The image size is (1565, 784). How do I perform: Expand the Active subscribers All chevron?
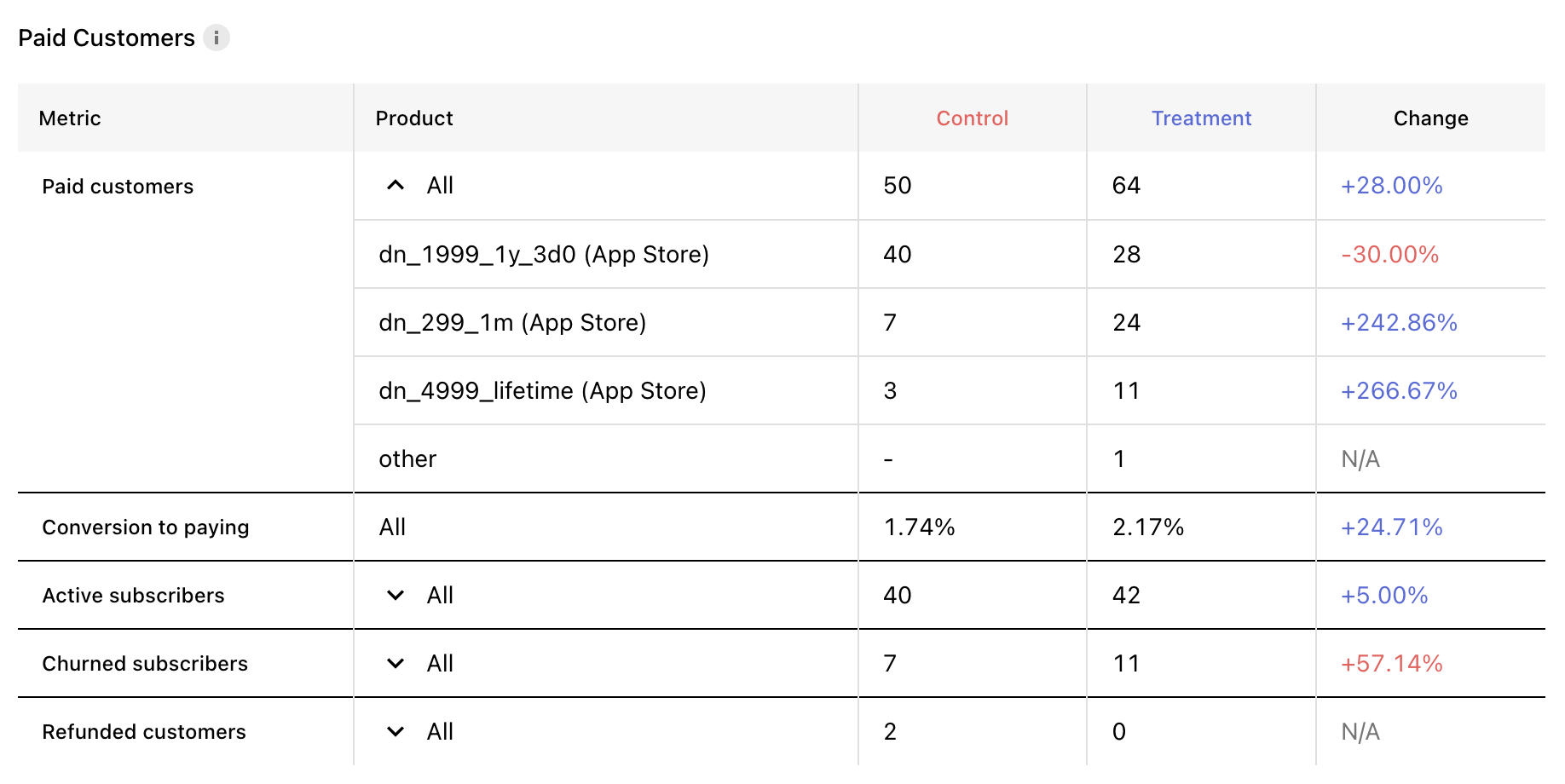tap(396, 595)
